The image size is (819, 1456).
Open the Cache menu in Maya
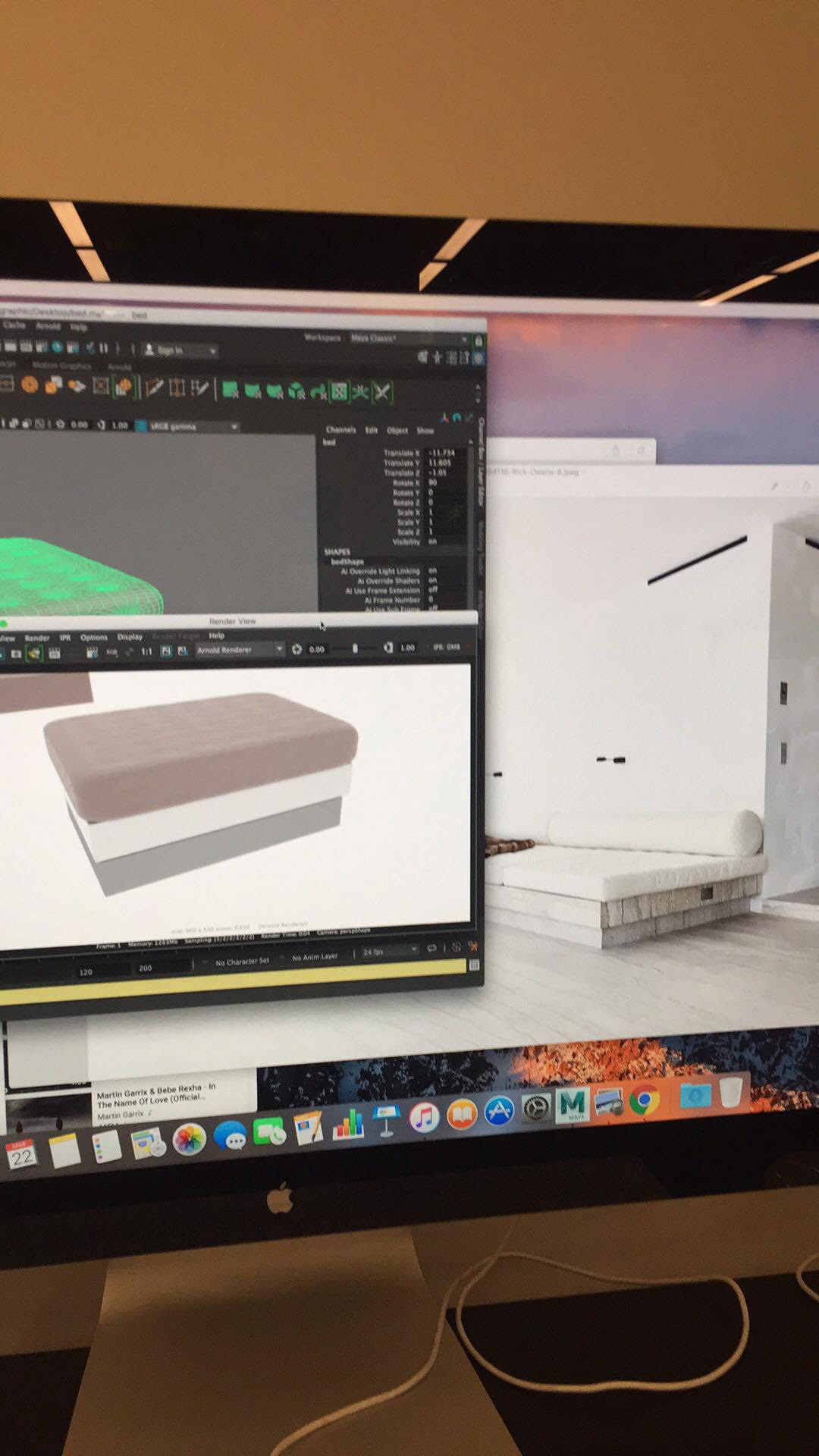click(14, 325)
